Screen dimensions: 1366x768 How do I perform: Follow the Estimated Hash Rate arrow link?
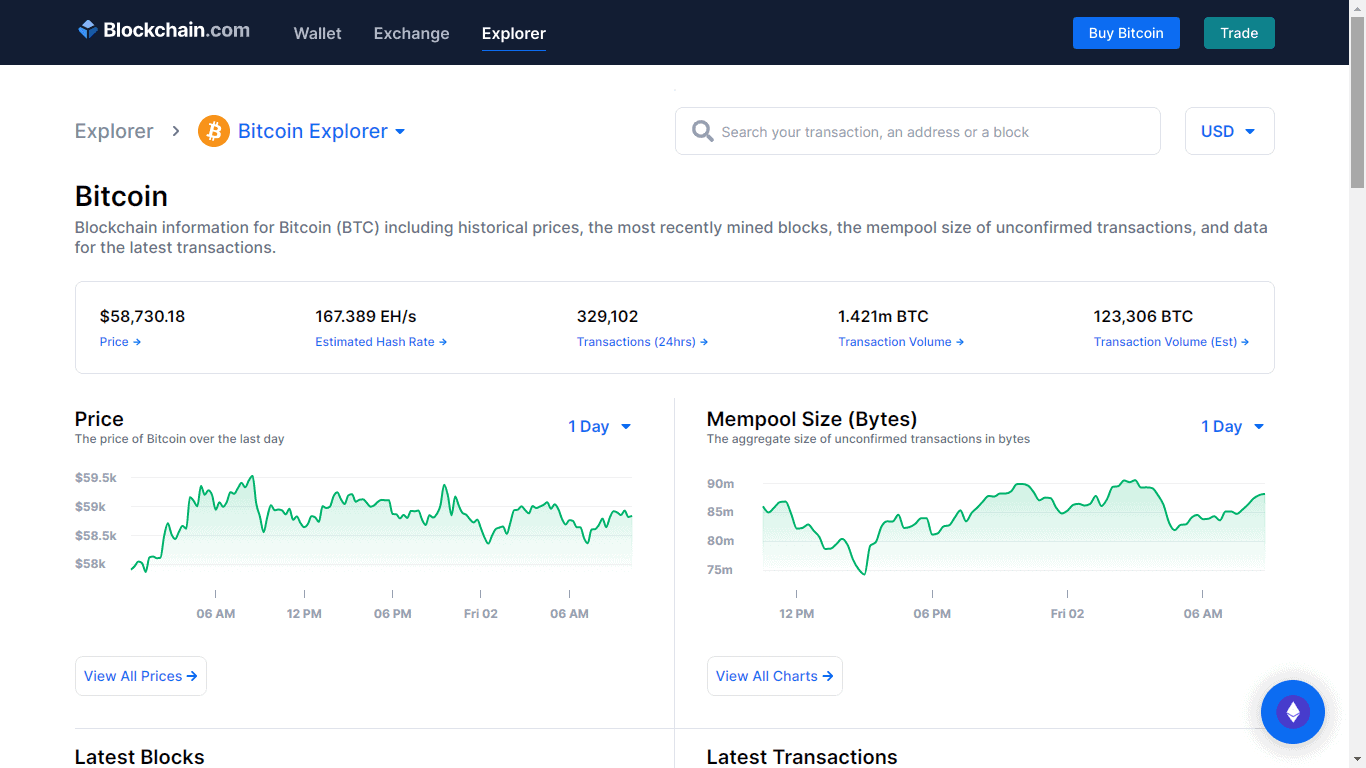381,341
